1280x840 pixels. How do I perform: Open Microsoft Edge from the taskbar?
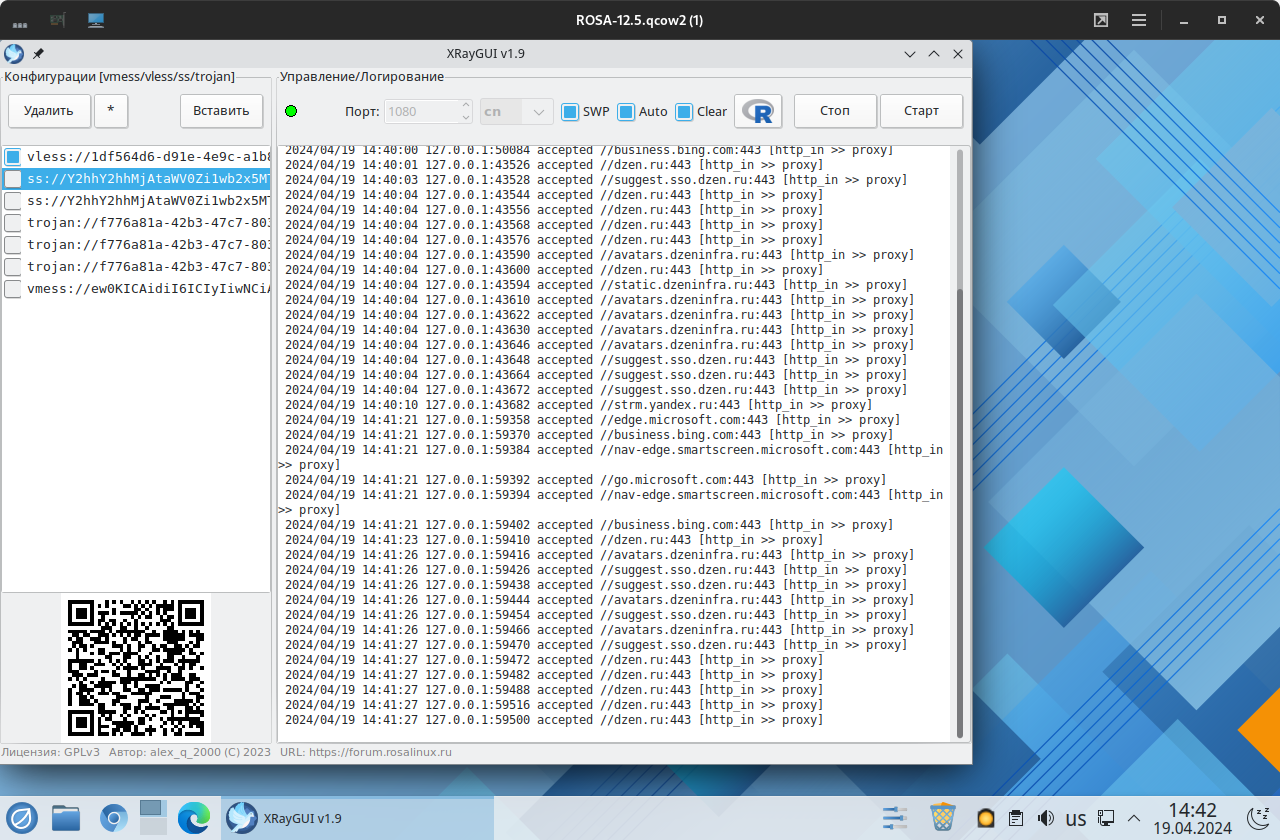tap(193, 818)
